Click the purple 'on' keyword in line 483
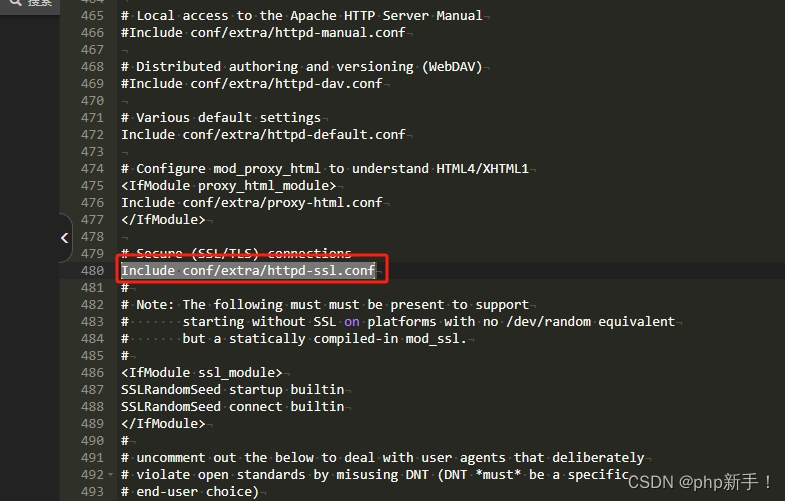This screenshot has height=501, width=785. pos(351,322)
